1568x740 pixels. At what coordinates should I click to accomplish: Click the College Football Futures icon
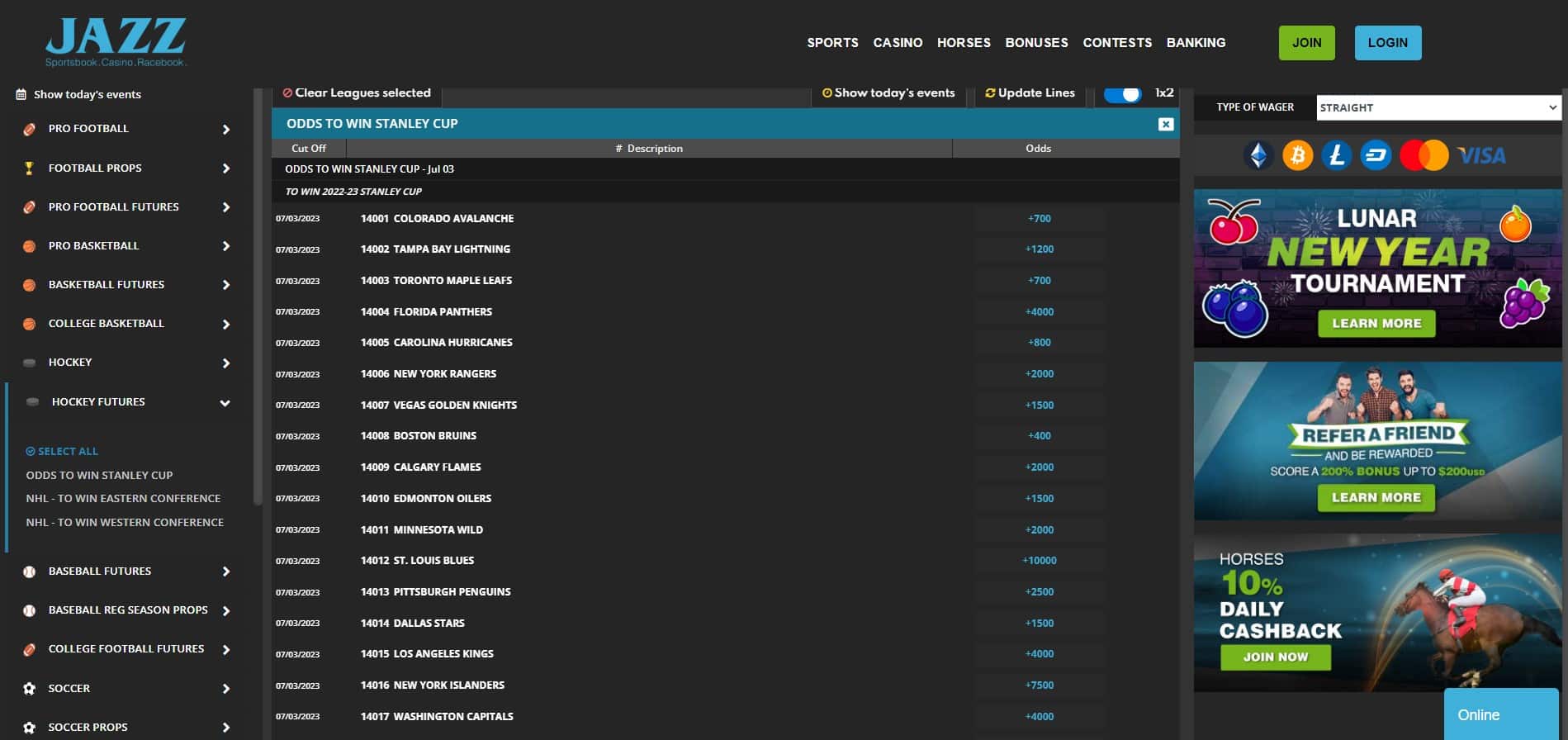(x=30, y=649)
